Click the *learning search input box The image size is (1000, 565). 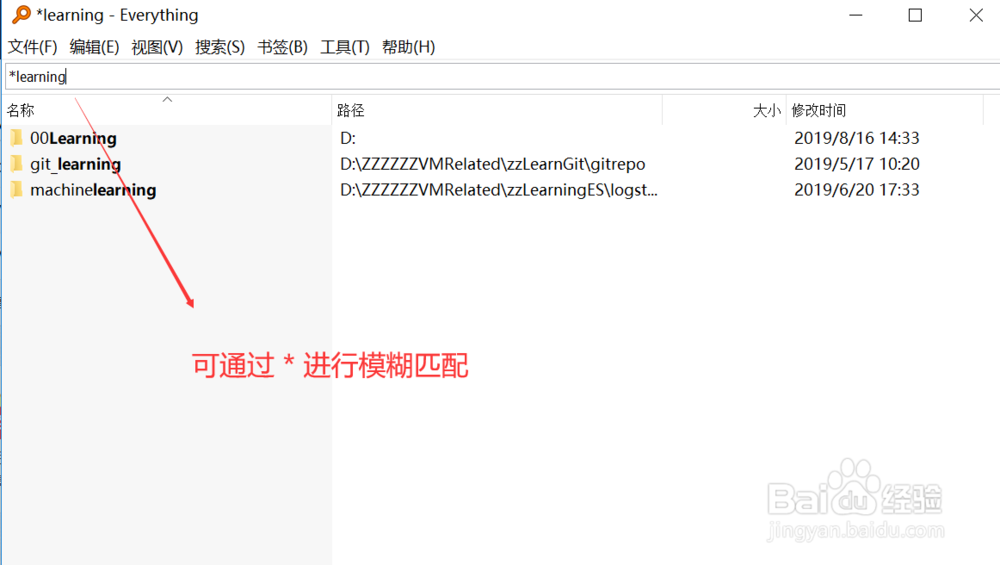point(503,77)
